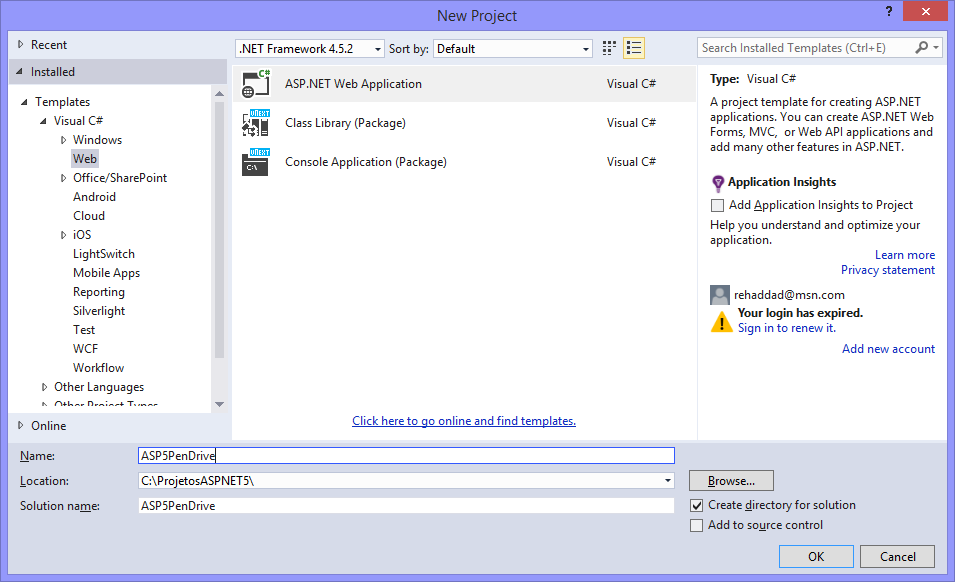Click Browse to choose location
The image size is (955, 582).
[x=731, y=480]
